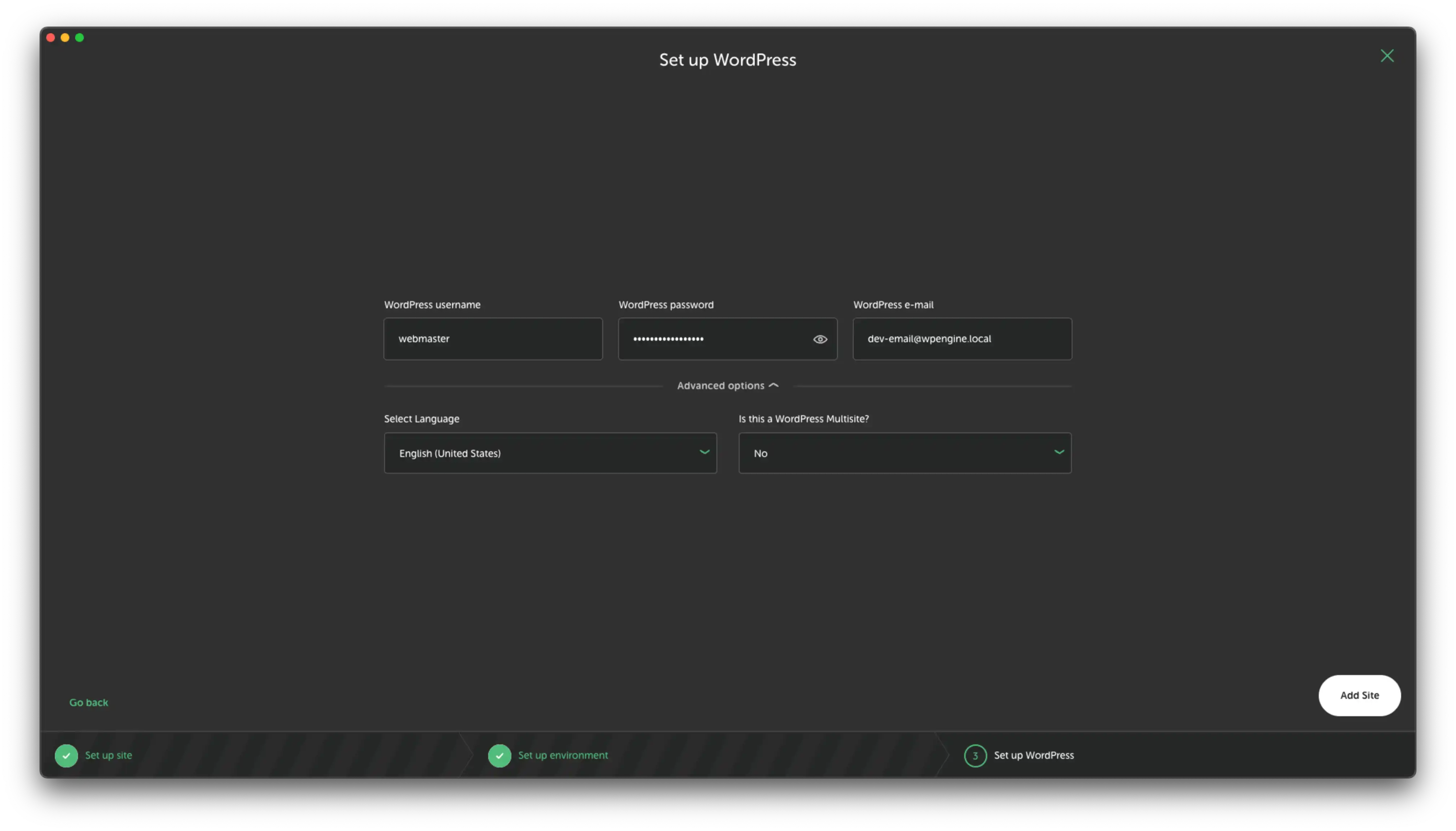Click the 'Is this a WordPress Multisite?' label

803,419
